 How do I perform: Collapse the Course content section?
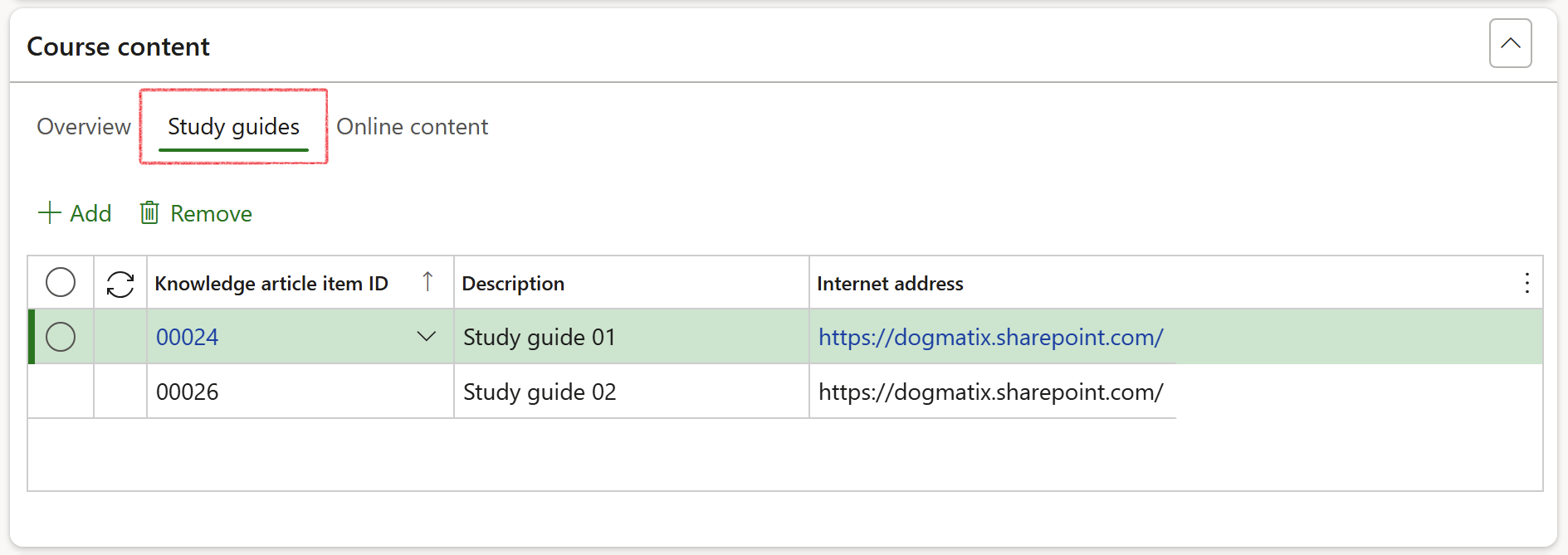pos(1509,43)
